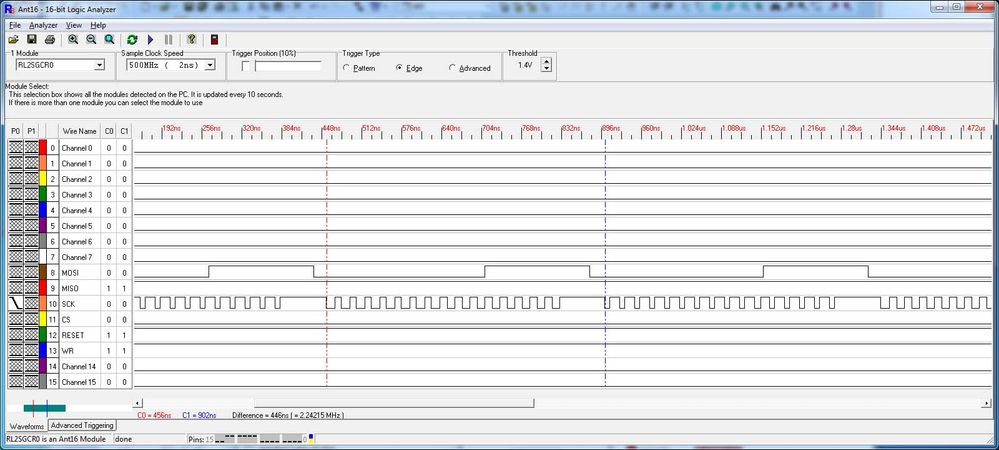The height and width of the screenshot is (450, 999).
Task: Click the Zoom In magnifier icon
Action: (73, 40)
